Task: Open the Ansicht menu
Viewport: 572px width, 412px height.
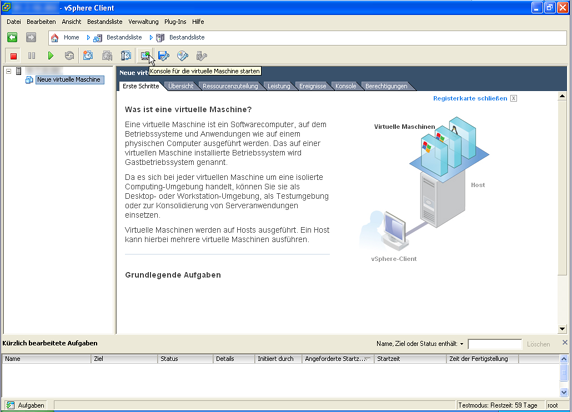Action: tap(72, 22)
